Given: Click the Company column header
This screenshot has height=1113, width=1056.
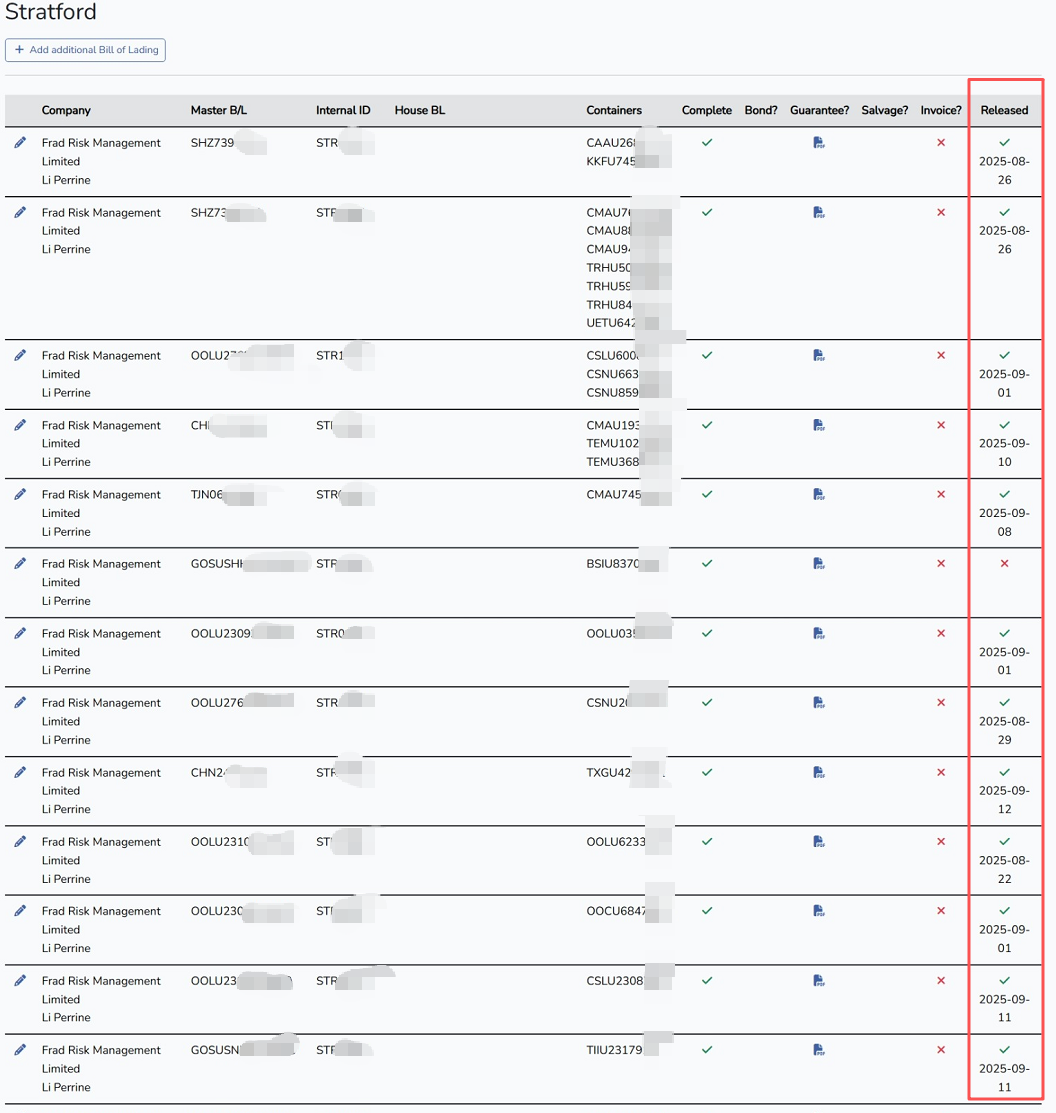Looking at the screenshot, I should pos(66,110).
